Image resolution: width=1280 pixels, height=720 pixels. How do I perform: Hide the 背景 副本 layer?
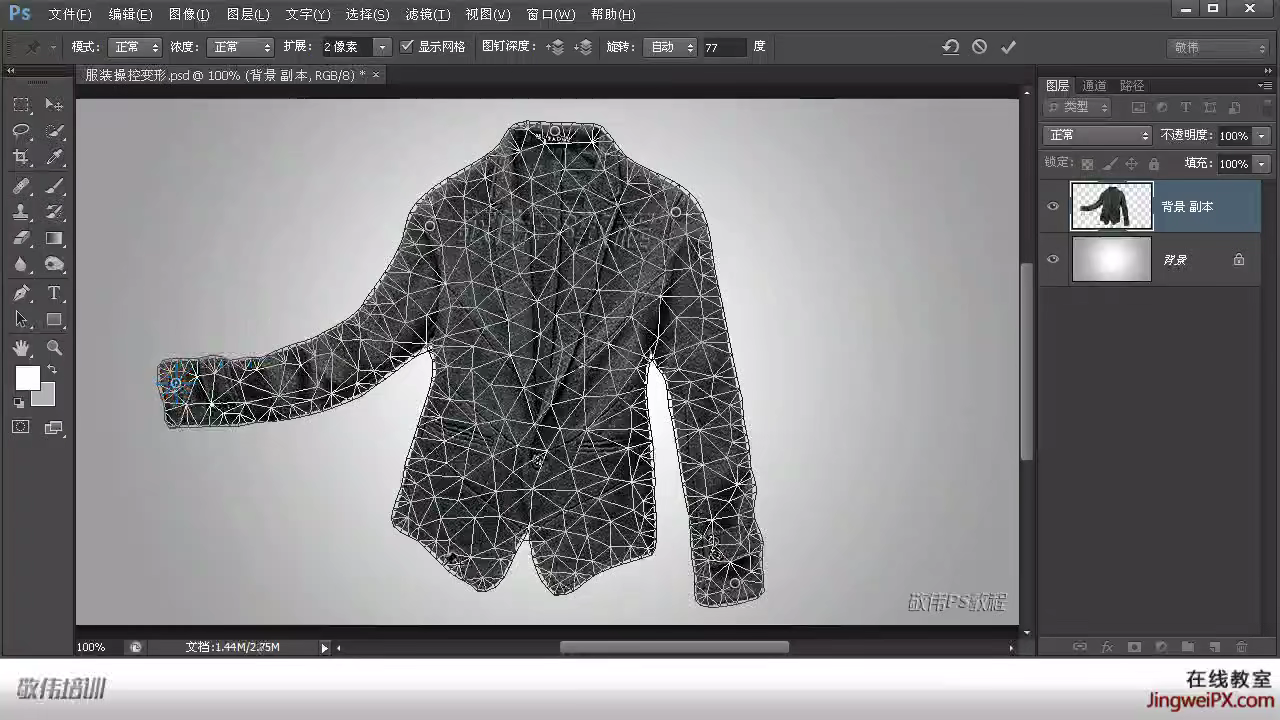1053,206
